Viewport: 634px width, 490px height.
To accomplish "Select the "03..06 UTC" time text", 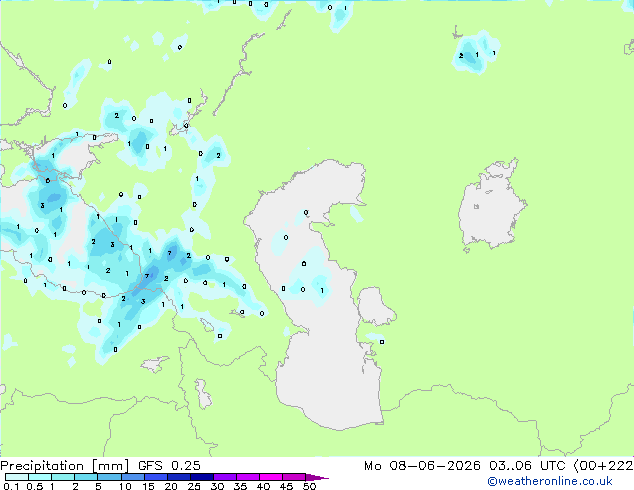I will (527, 466).
